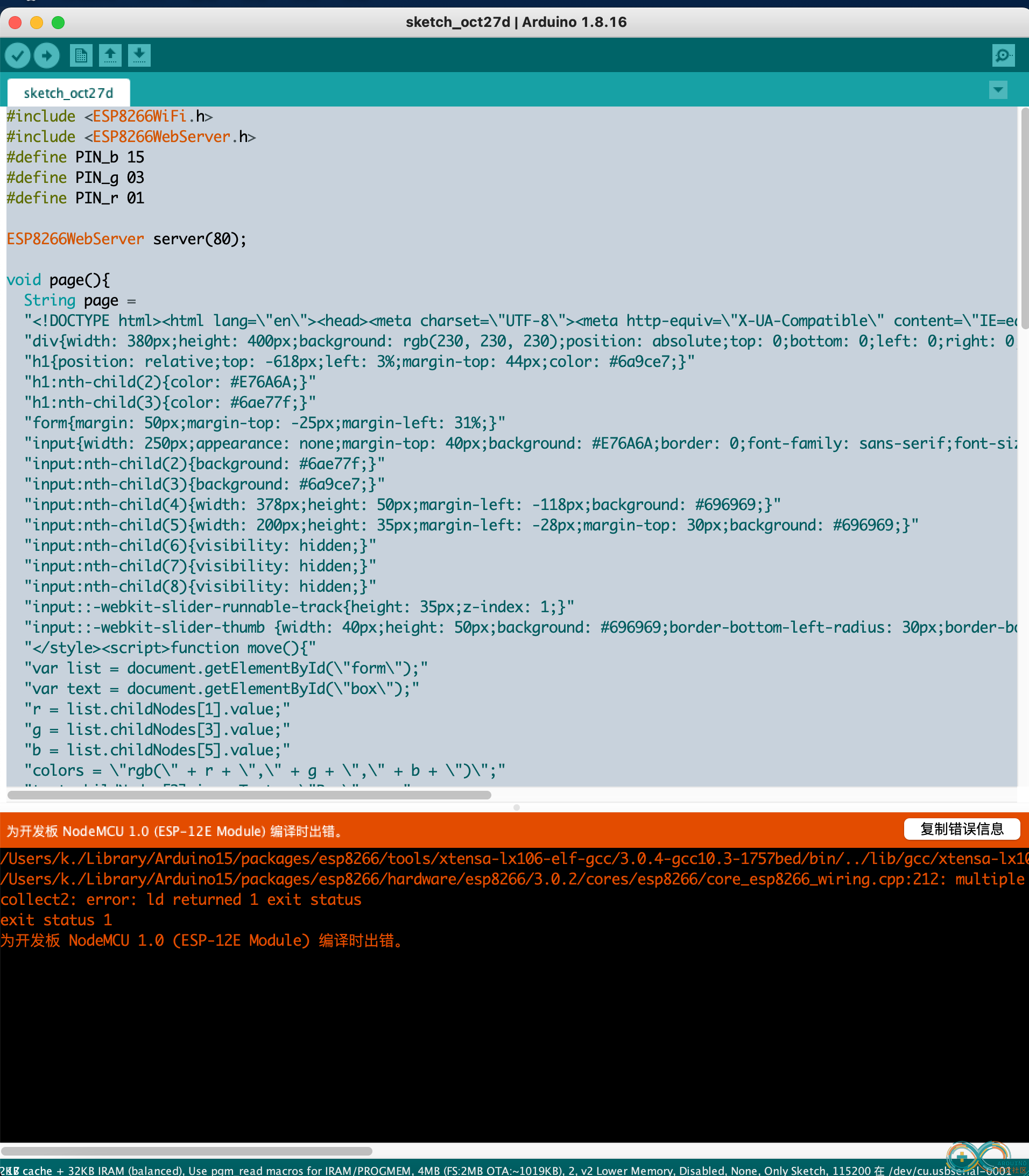Click the editor horizontal scrollbar

click(249, 795)
